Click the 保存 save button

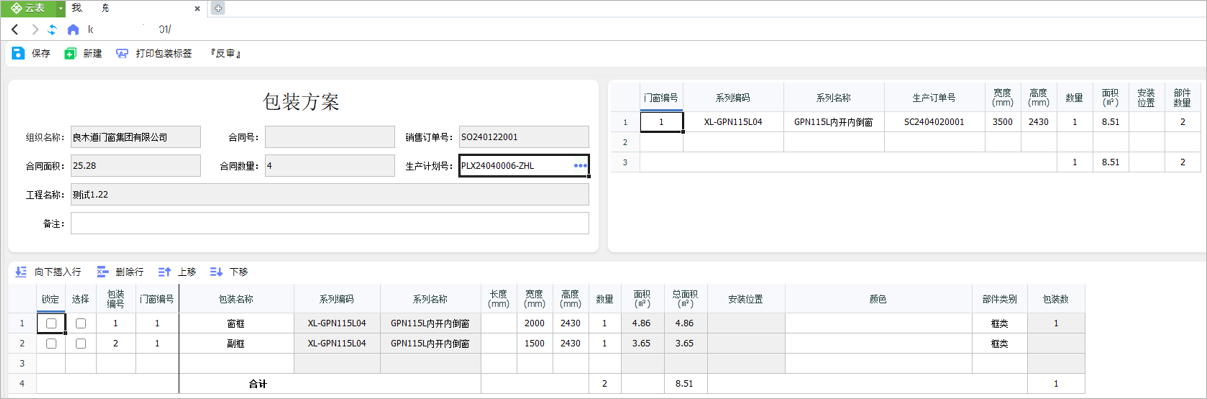point(31,53)
